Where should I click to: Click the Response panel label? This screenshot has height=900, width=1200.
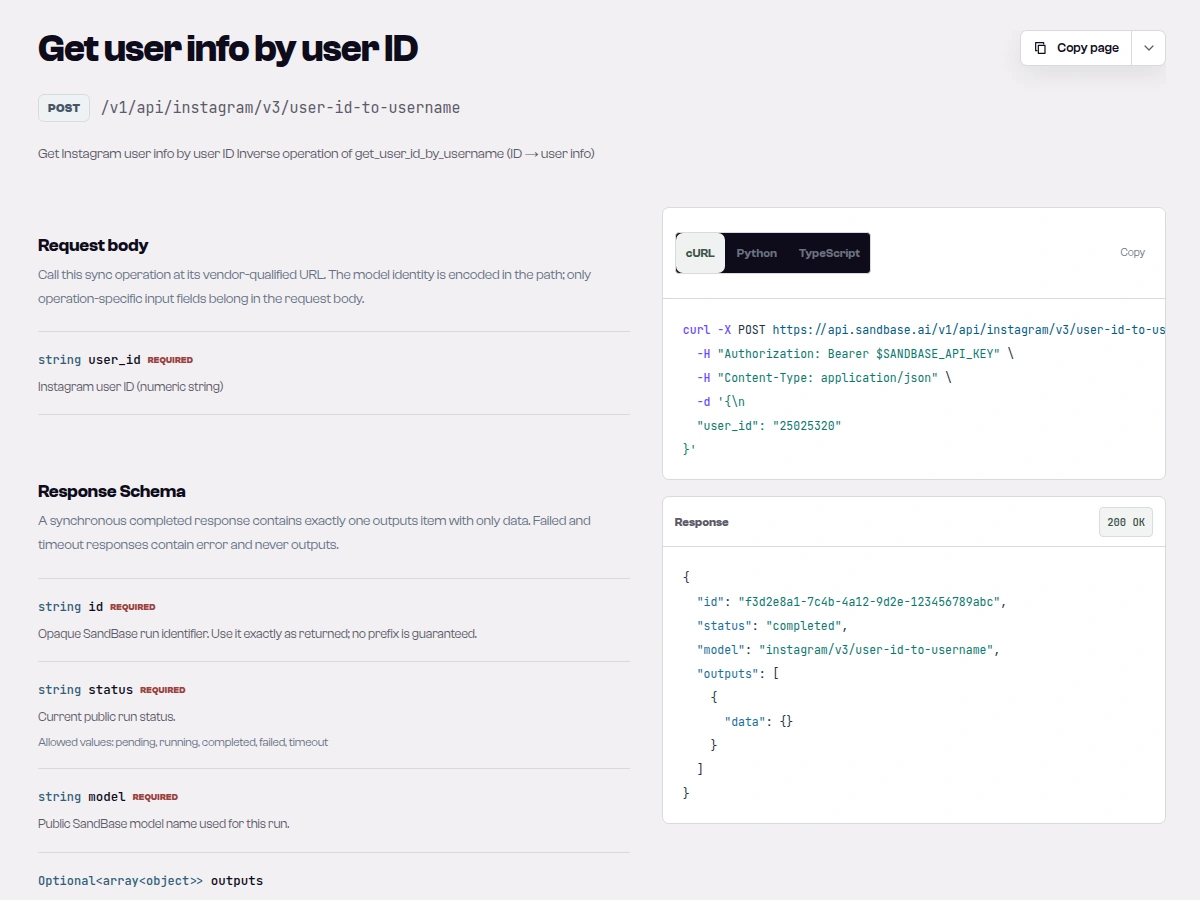pyautogui.click(x=701, y=522)
